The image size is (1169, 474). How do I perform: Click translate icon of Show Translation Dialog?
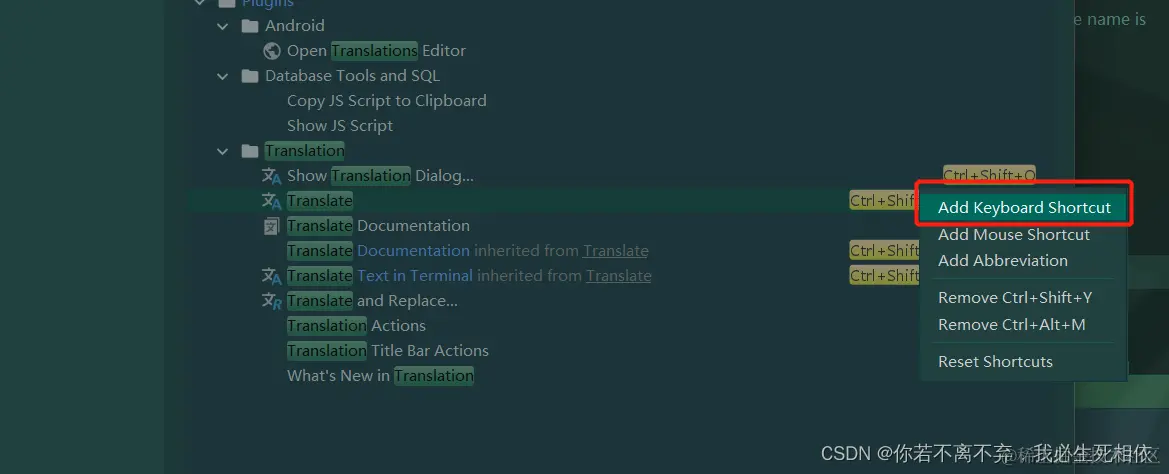[271, 177]
